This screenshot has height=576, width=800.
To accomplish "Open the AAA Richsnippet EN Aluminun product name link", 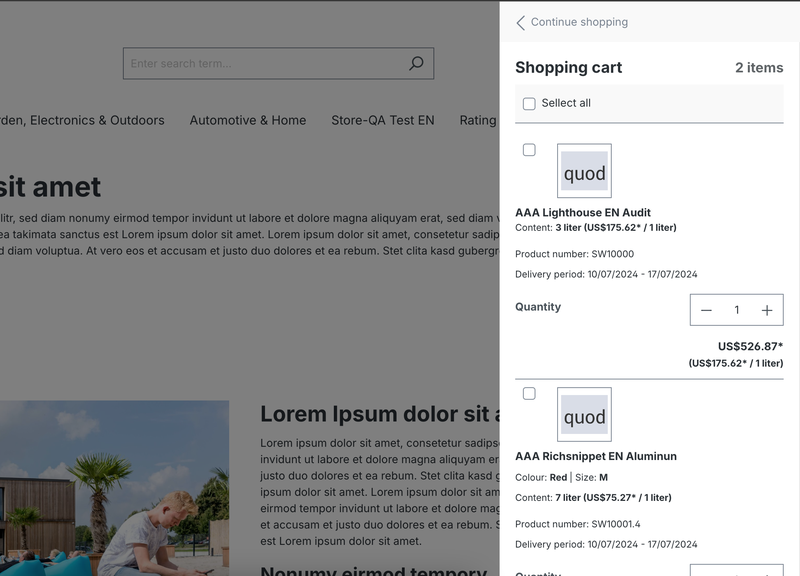I will 596,456.
